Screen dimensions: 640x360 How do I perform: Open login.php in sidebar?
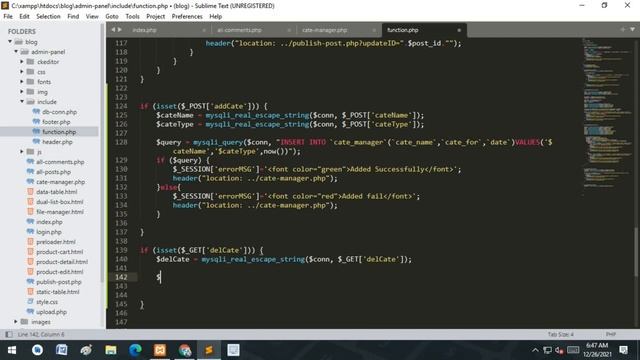tap(49, 232)
